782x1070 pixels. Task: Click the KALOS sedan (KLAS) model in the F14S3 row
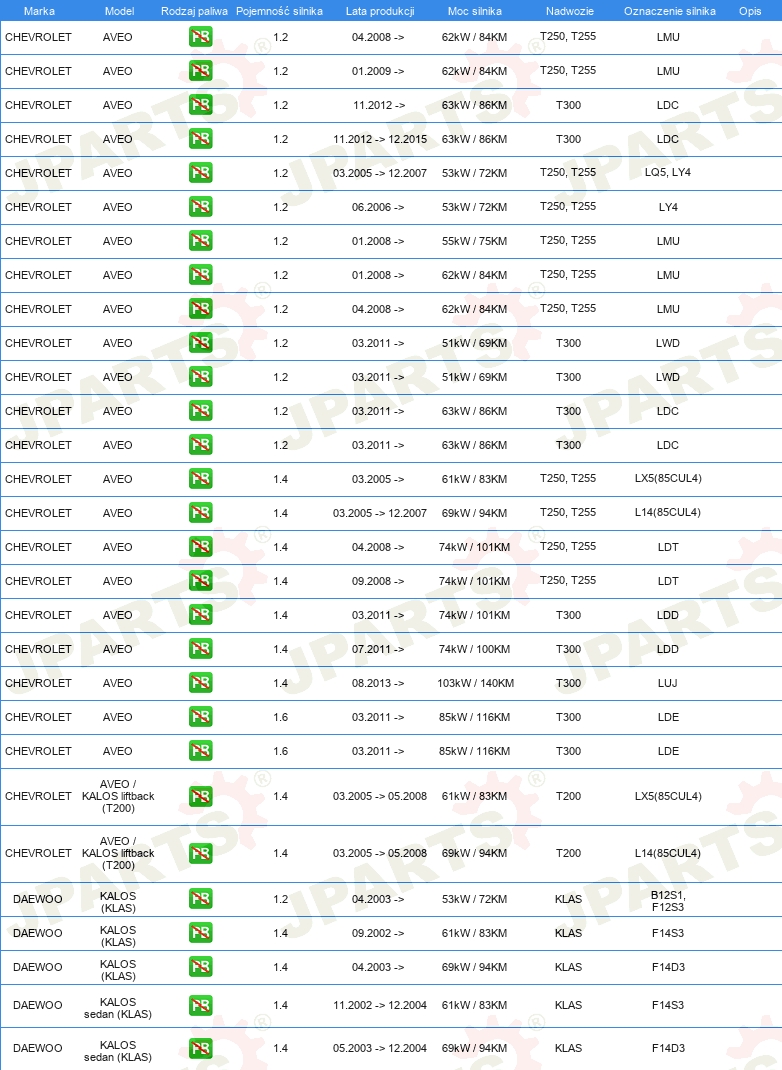[x=118, y=1008]
